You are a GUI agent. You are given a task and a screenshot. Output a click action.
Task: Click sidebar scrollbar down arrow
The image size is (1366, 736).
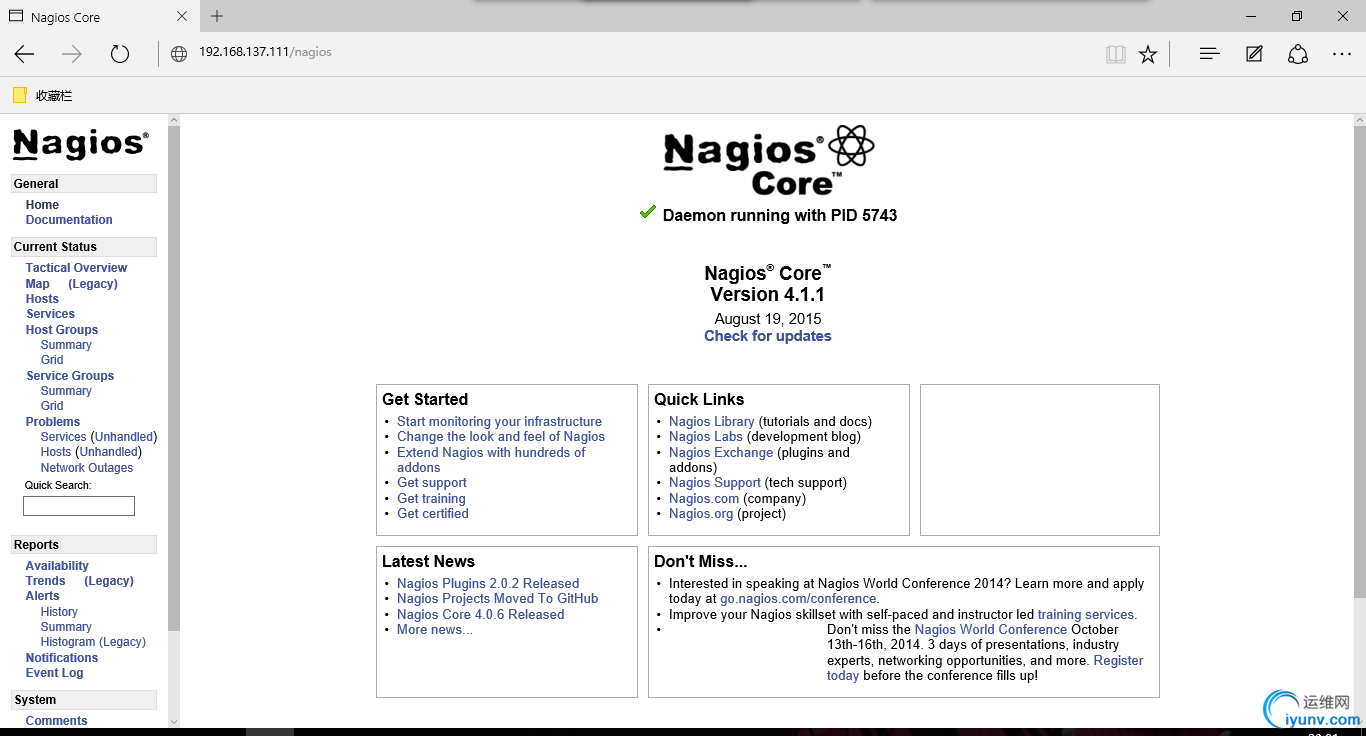pos(174,721)
